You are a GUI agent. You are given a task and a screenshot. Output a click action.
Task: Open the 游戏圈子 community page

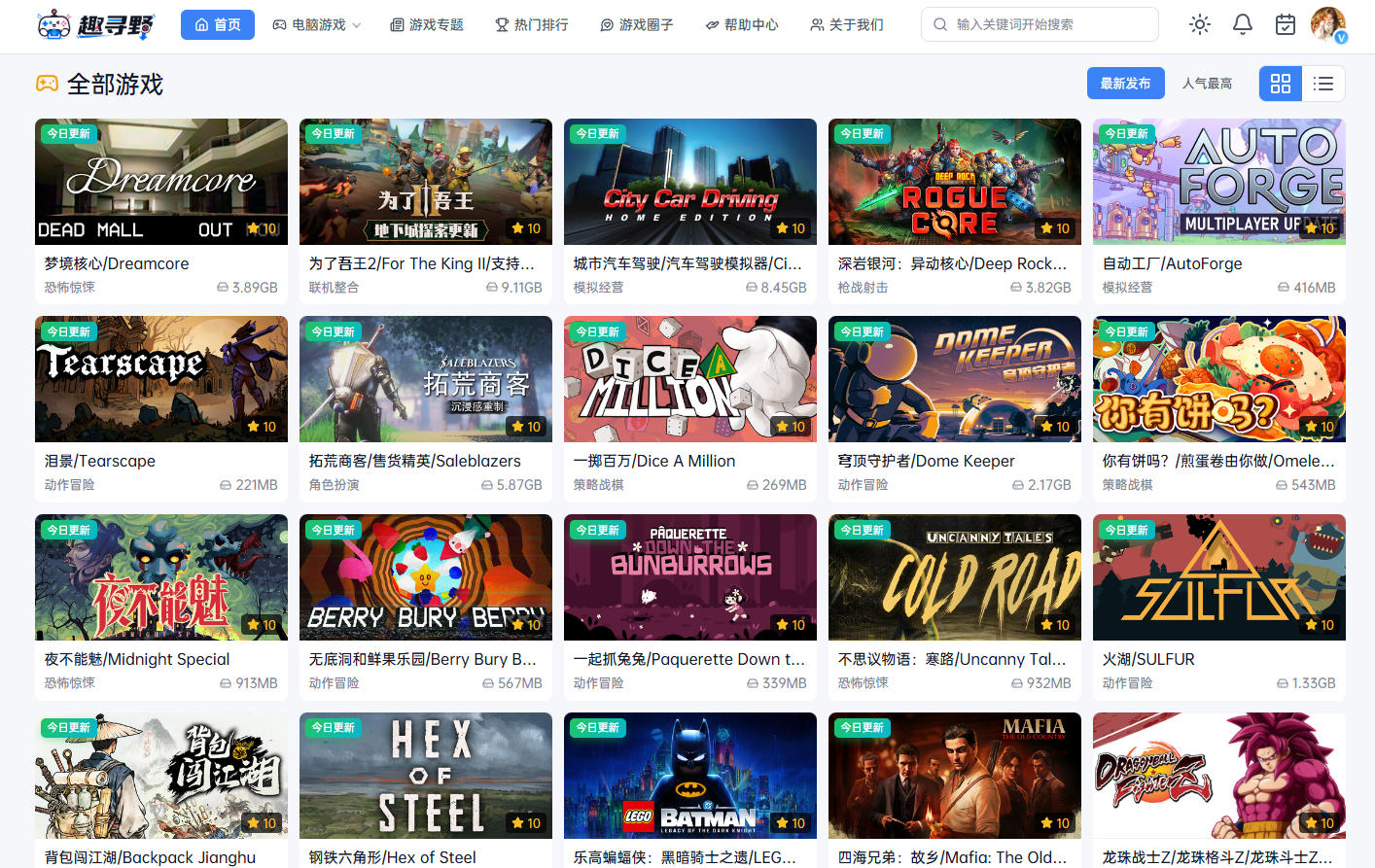click(637, 24)
